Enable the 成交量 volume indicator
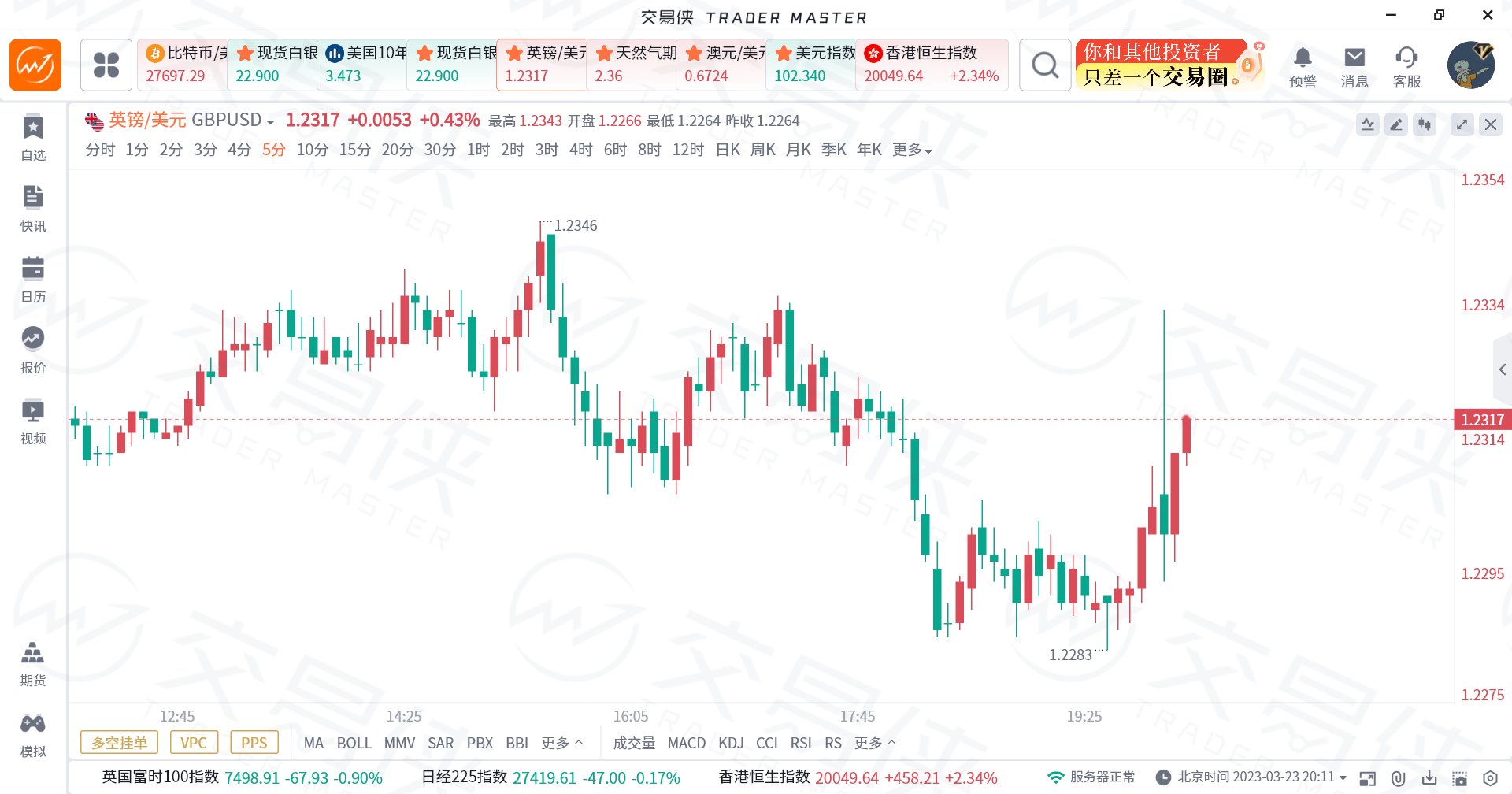Screen dimensions: 1512x794 click(x=634, y=743)
